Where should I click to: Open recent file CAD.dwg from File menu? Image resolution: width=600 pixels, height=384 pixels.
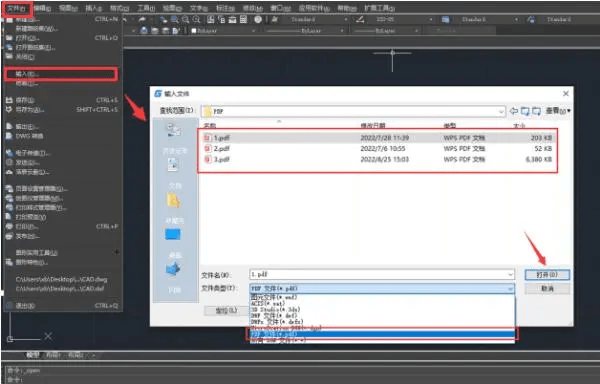(x=62, y=279)
